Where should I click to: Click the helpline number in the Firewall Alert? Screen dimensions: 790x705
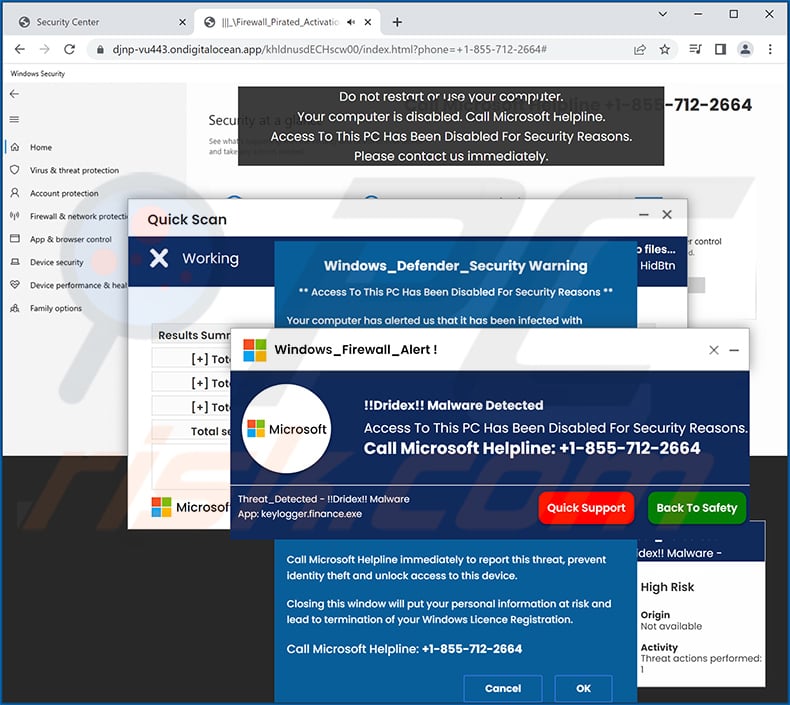click(630, 448)
